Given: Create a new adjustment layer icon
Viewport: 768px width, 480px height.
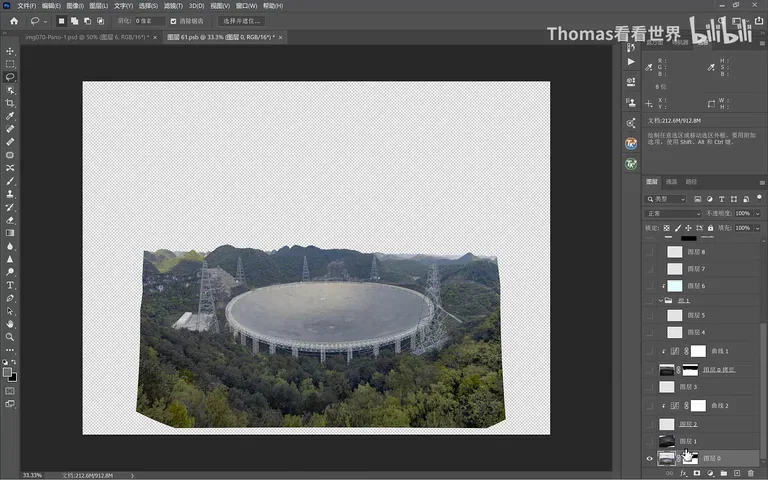Looking at the screenshot, I should 710,474.
